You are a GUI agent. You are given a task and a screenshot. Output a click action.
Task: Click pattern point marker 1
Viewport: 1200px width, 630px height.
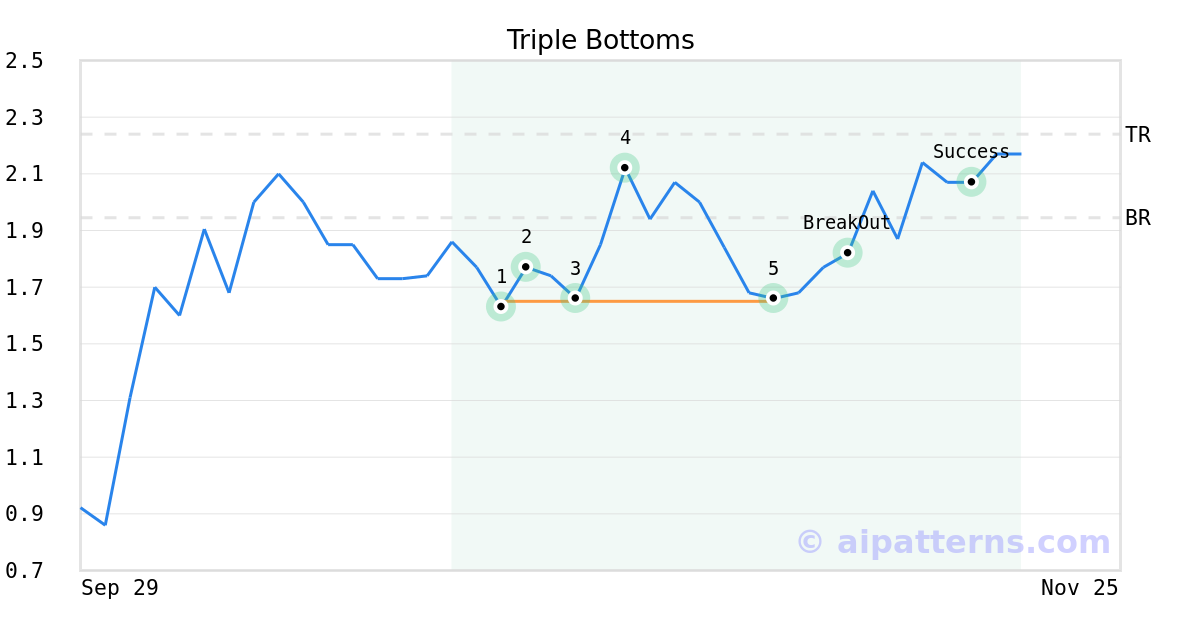(x=501, y=306)
